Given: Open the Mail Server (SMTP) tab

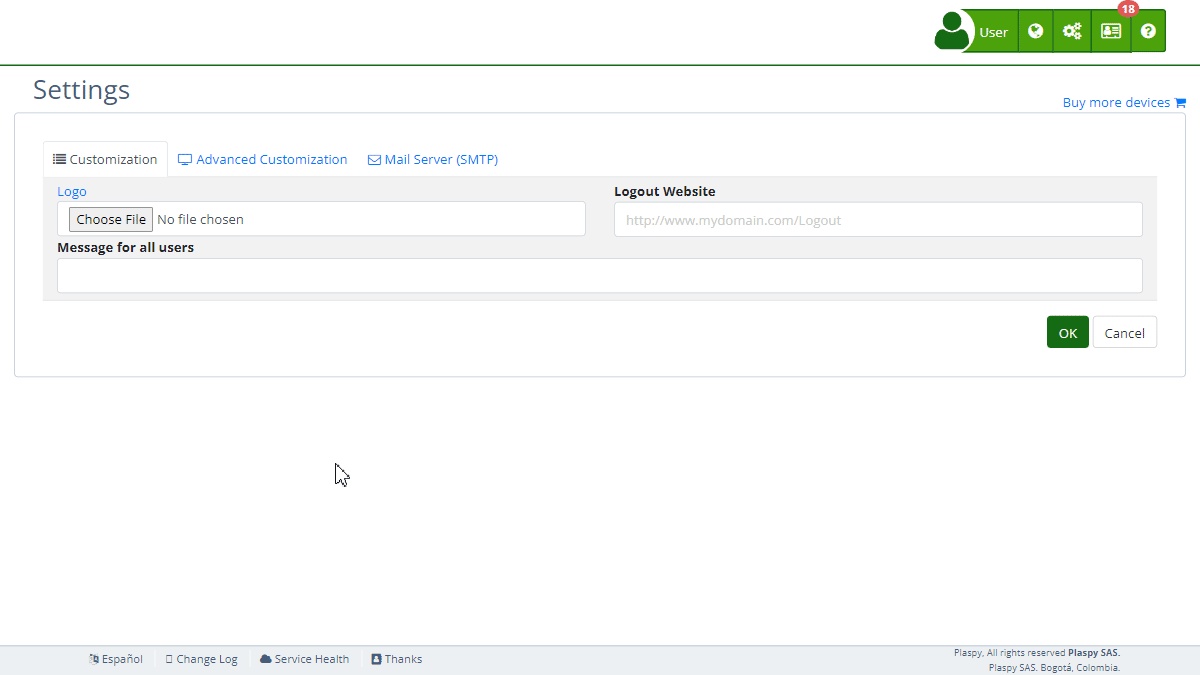Looking at the screenshot, I should pos(433,160).
